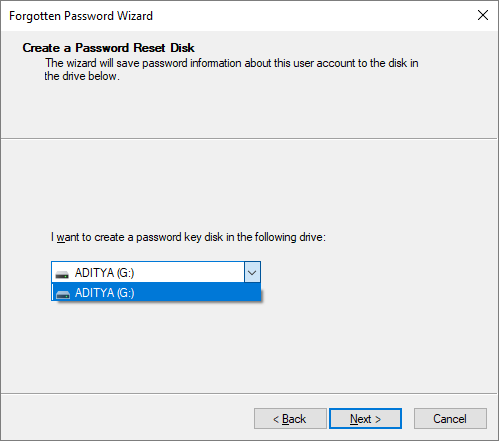Image resolution: width=499 pixels, height=441 pixels.
Task: Go to previous step with < Back
Action: pos(290,419)
